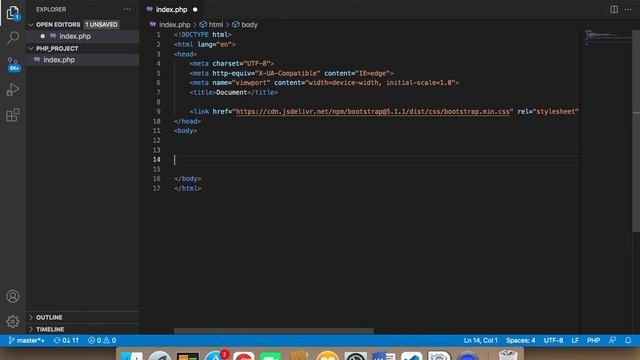This screenshot has height=360, width=640.
Task: Switch to the index.php editor tab
Action: [171, 9]
